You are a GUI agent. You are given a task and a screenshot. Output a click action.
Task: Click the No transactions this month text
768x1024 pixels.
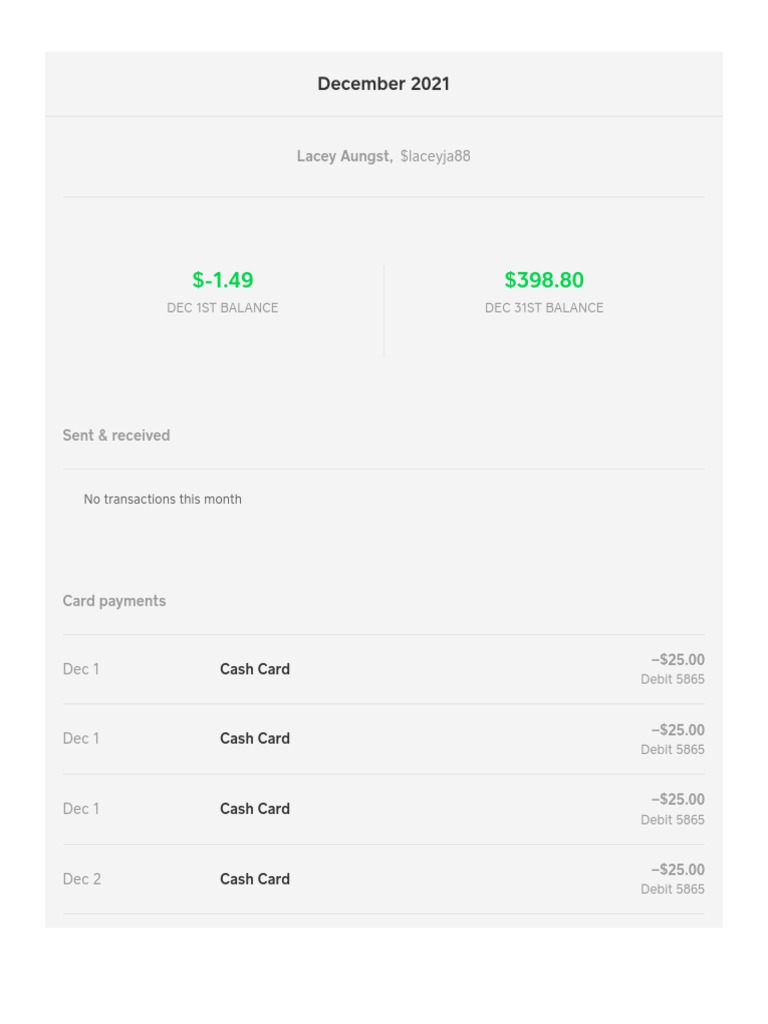(x=162, y=499)
